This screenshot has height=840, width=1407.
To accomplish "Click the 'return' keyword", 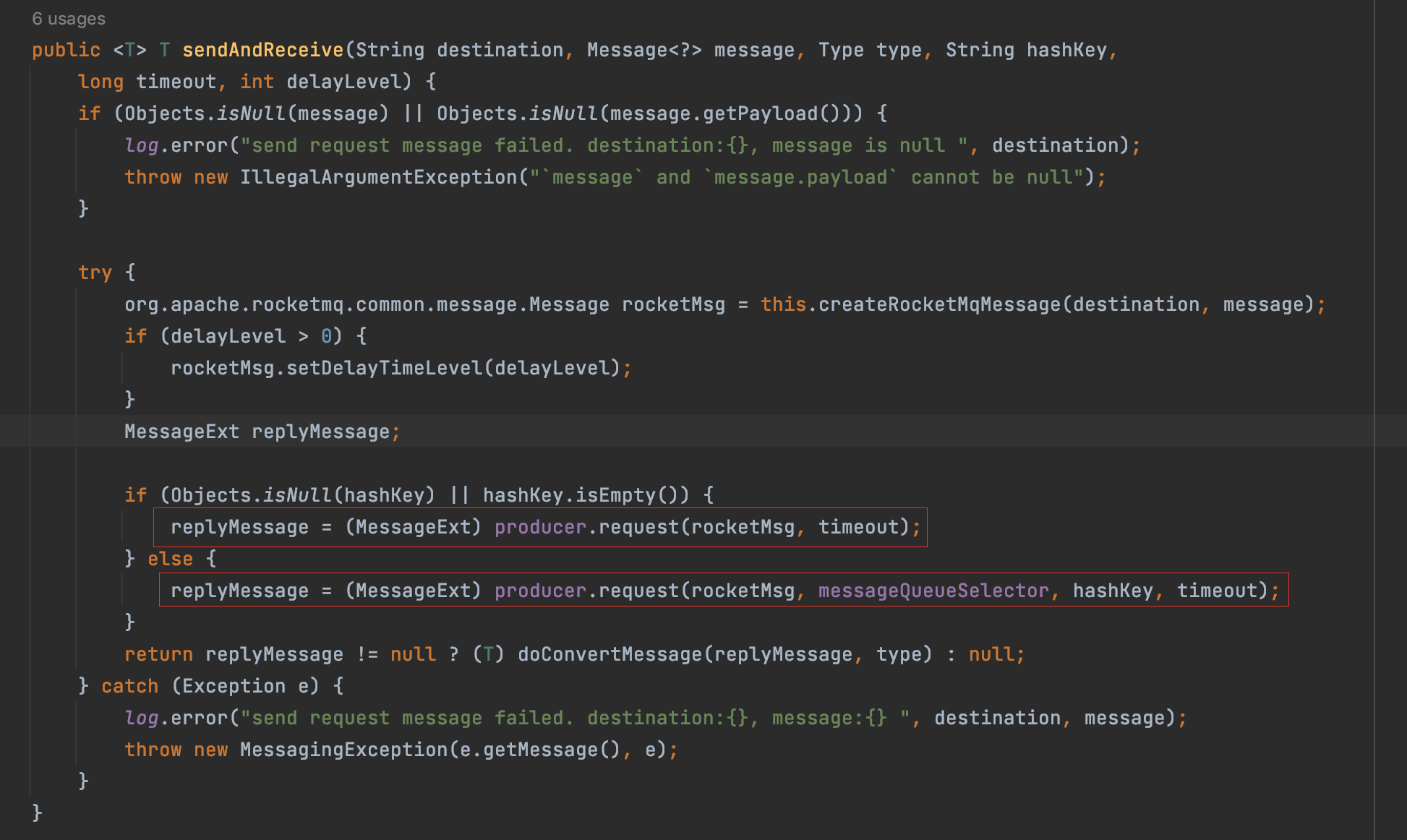I will point(158,654).
